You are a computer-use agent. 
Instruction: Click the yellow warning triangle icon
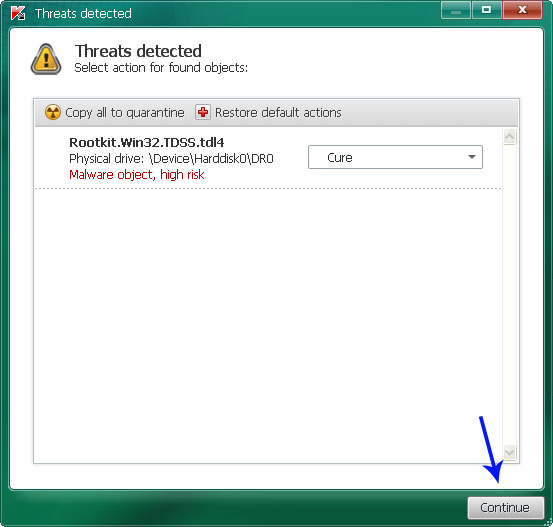pyautogui.click(x=46, y=59)
